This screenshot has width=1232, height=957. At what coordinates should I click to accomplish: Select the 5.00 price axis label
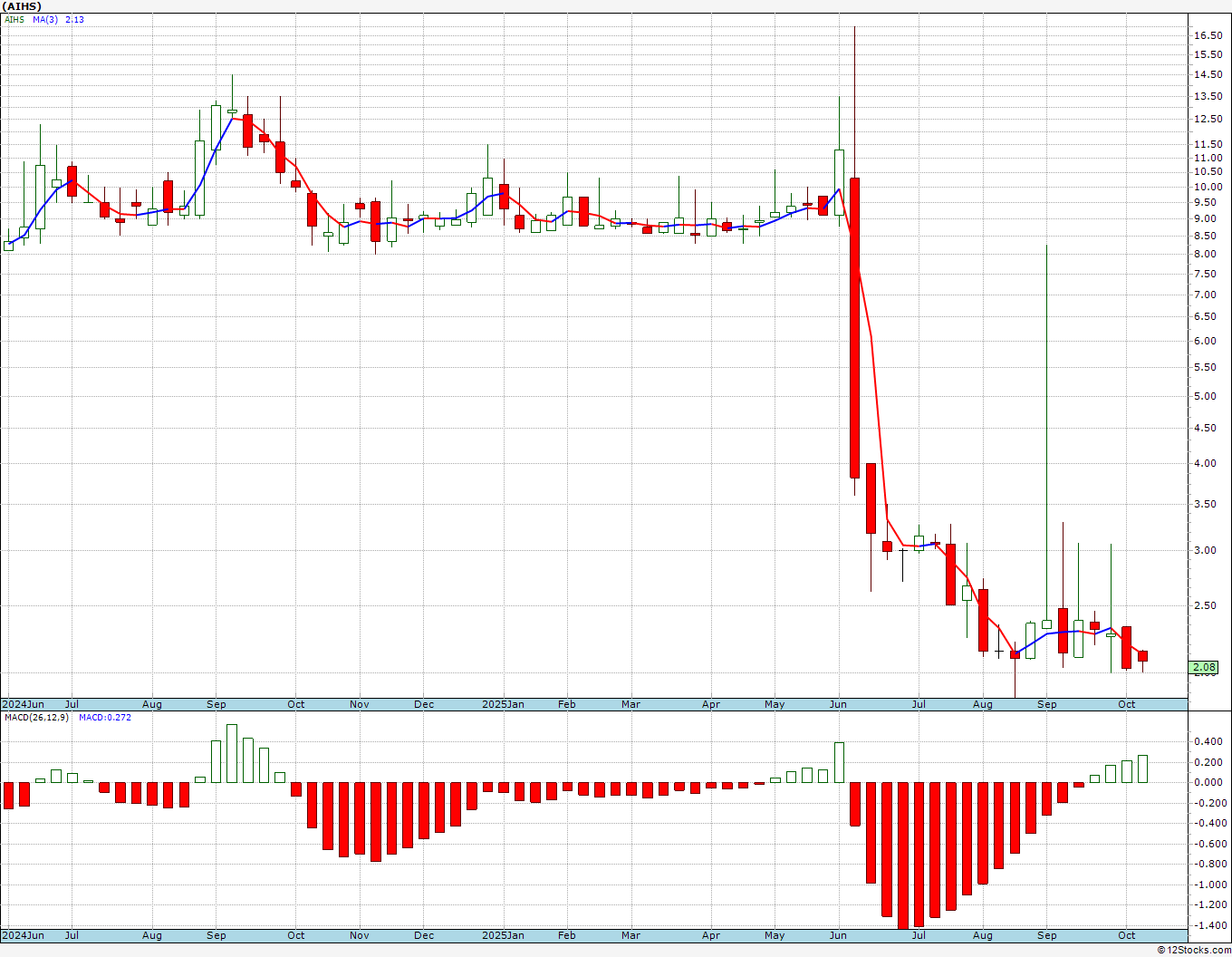pyautogui.click(x=1205, y=396)
